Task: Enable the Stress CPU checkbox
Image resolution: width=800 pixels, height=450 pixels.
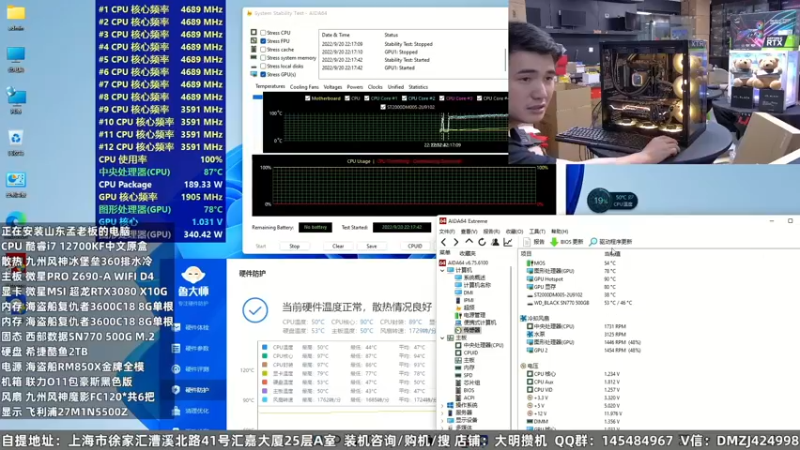Action: tap(263, 33)
